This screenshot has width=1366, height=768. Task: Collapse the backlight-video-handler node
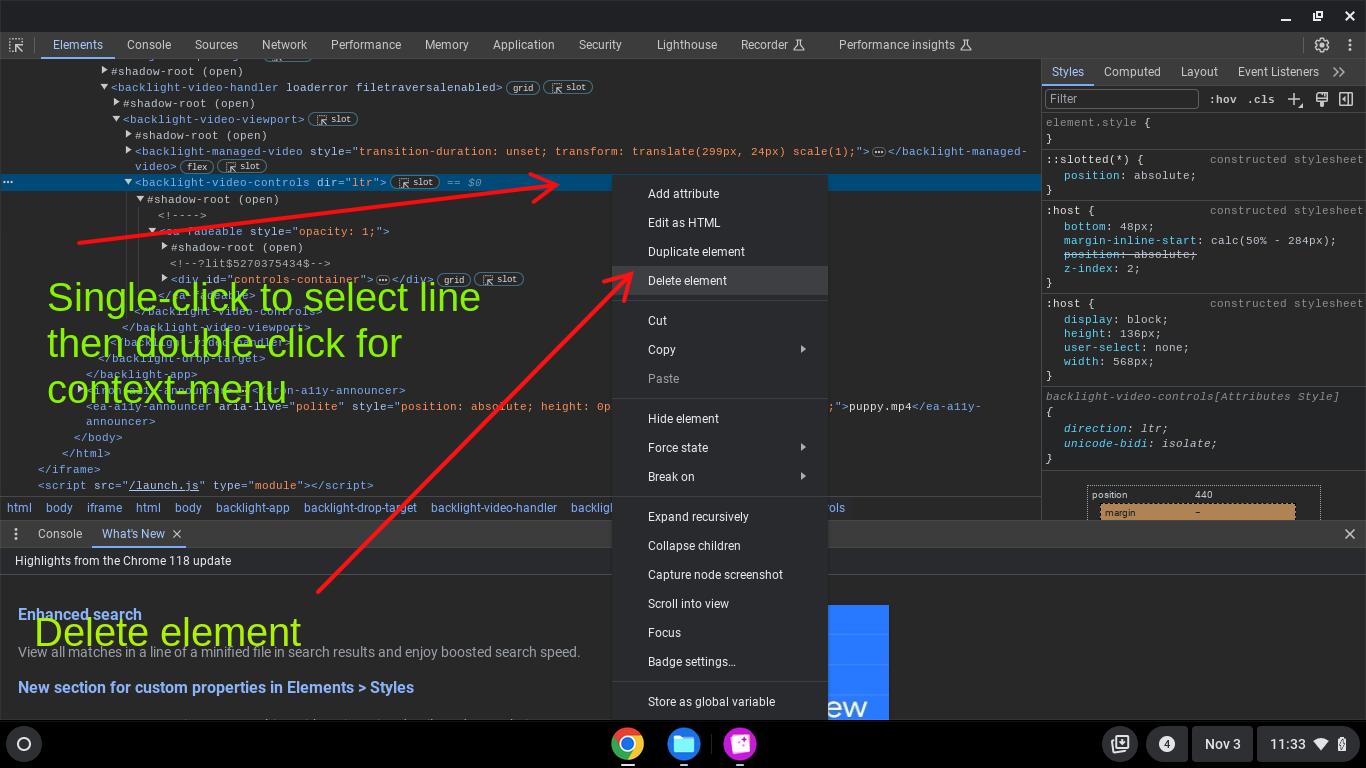(x=104, y=88)
